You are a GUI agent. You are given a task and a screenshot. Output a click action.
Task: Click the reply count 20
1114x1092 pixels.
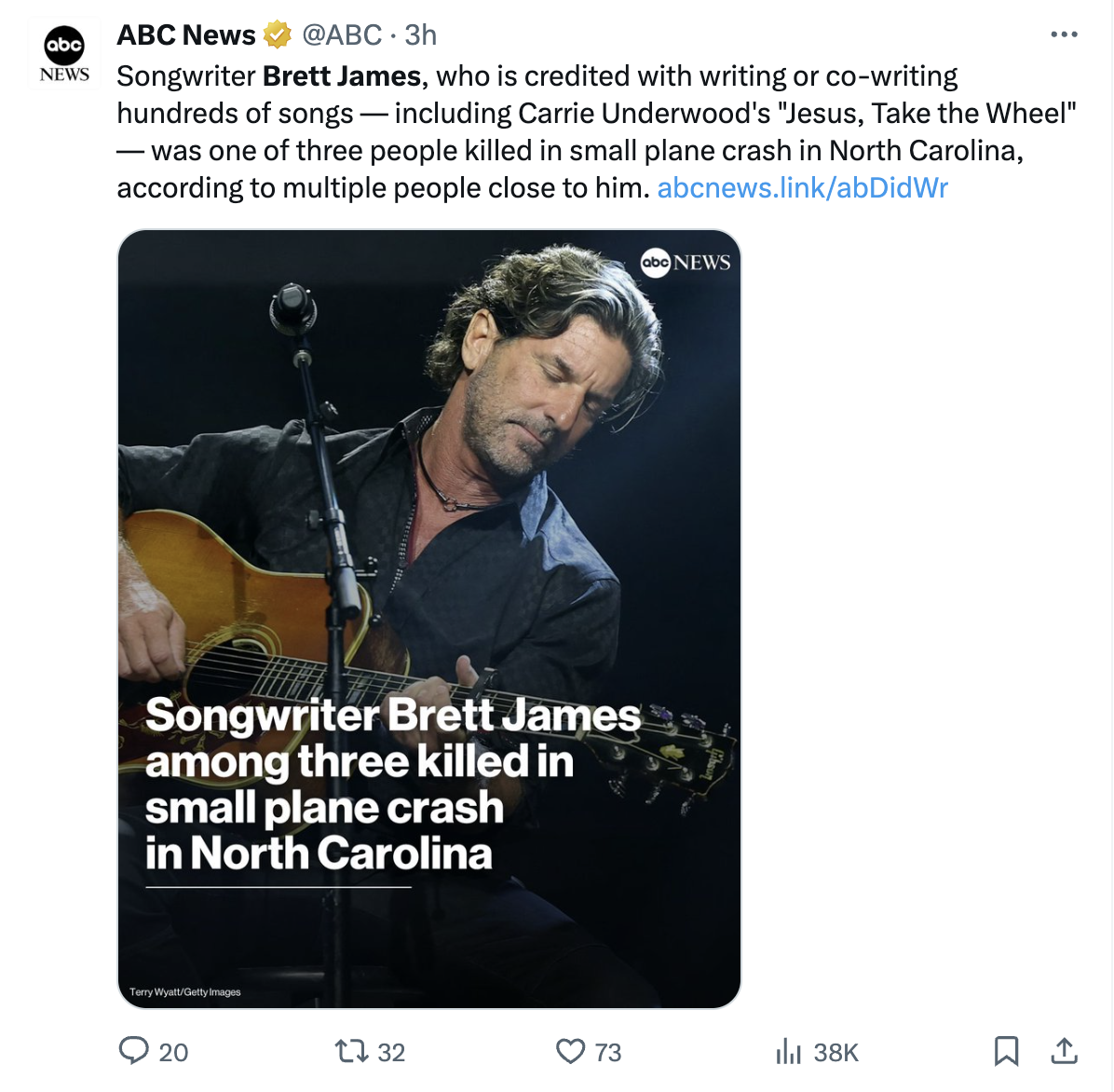pyautogui.click(x=173, y=1053)
